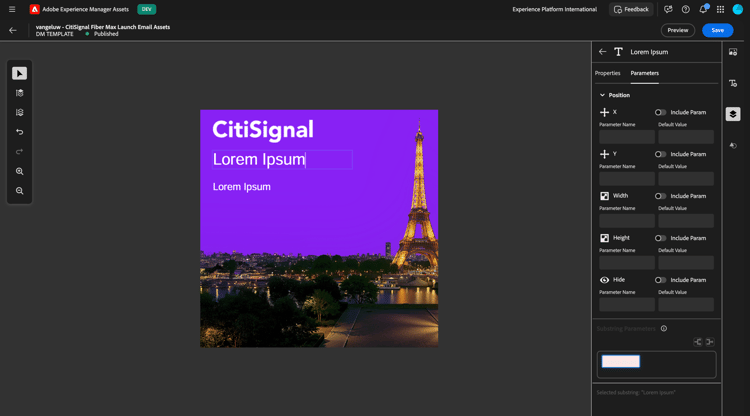This screenshot has height=416, width=750.
Task: Open the Feedback button
Action: [631, 9]
